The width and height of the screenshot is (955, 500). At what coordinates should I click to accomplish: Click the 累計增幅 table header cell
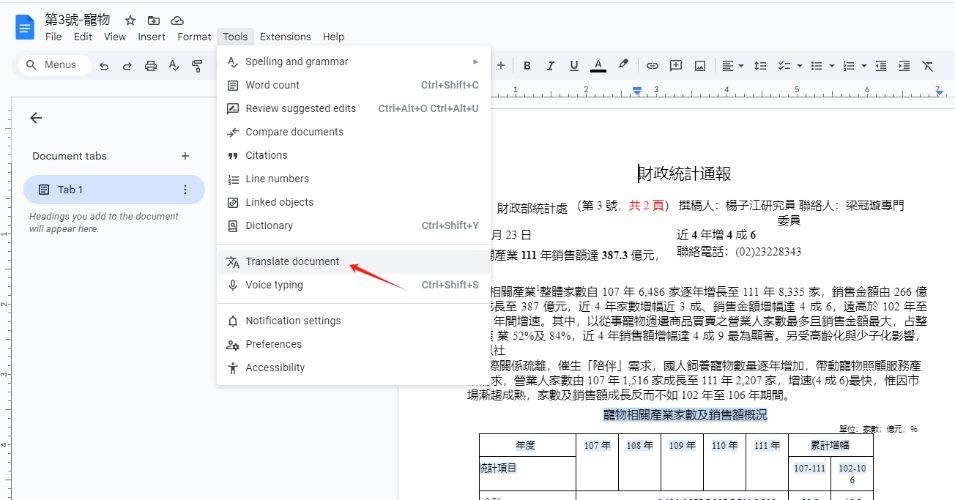point(830,446)
